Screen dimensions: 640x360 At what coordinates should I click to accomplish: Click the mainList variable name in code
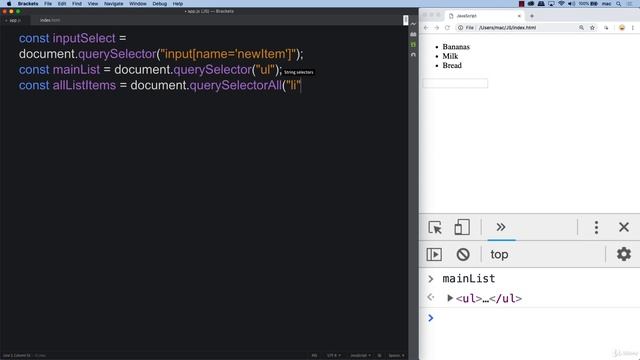tap(76, 70)
